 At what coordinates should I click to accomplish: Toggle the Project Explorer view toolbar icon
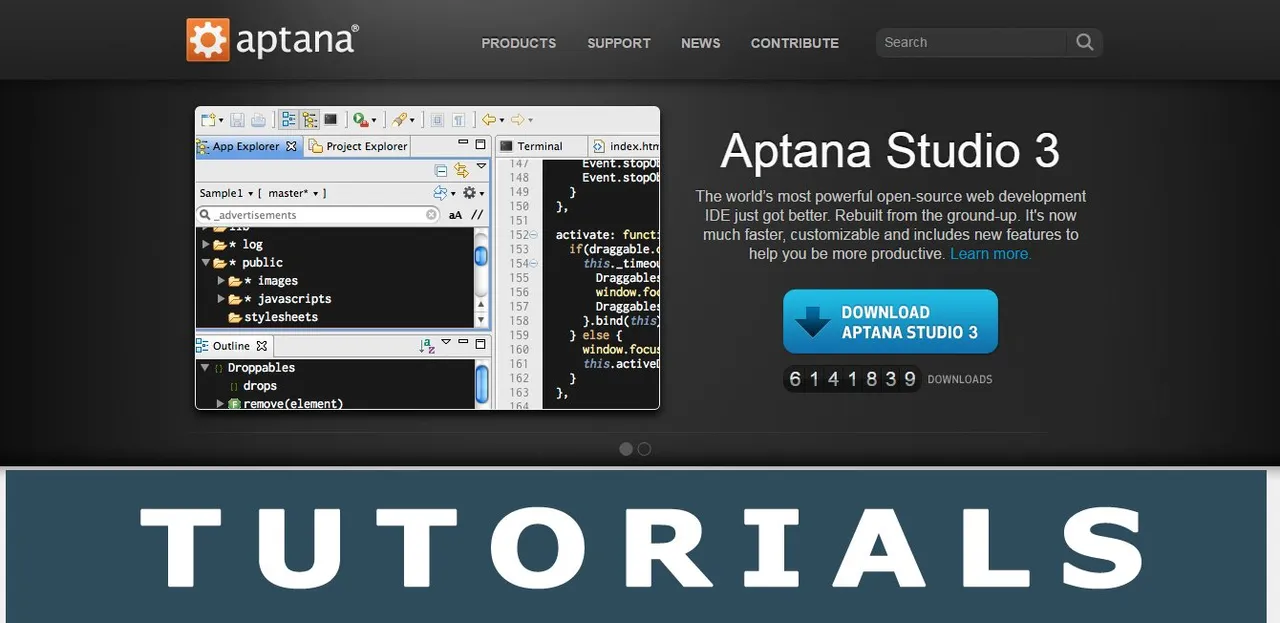[309, 120]
